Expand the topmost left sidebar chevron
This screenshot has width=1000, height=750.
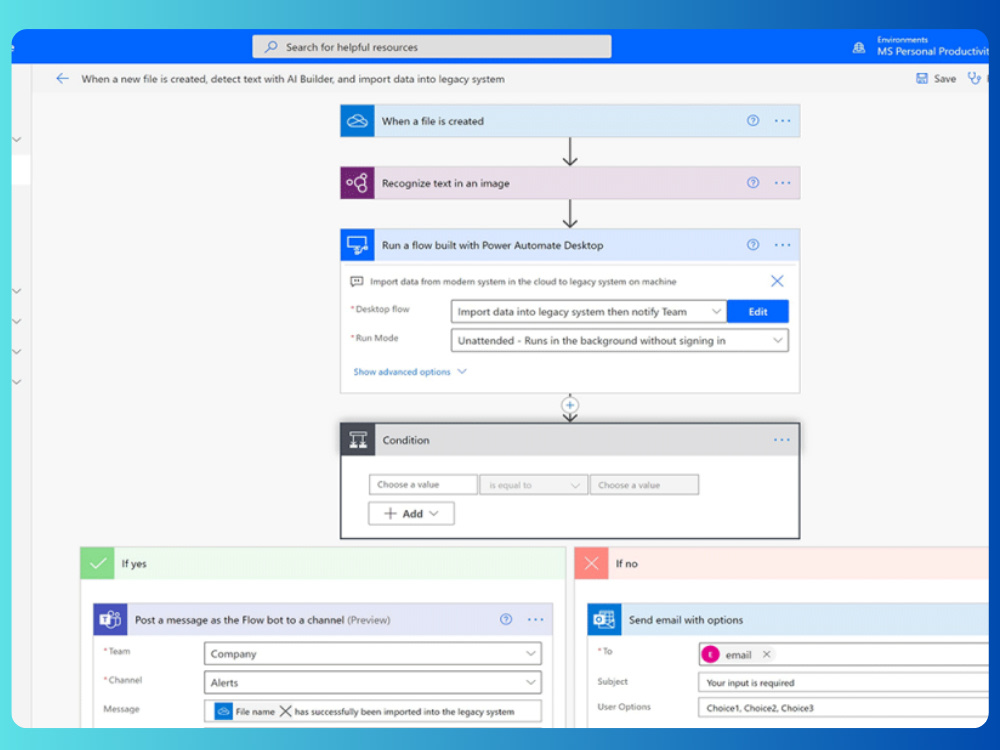17,139
